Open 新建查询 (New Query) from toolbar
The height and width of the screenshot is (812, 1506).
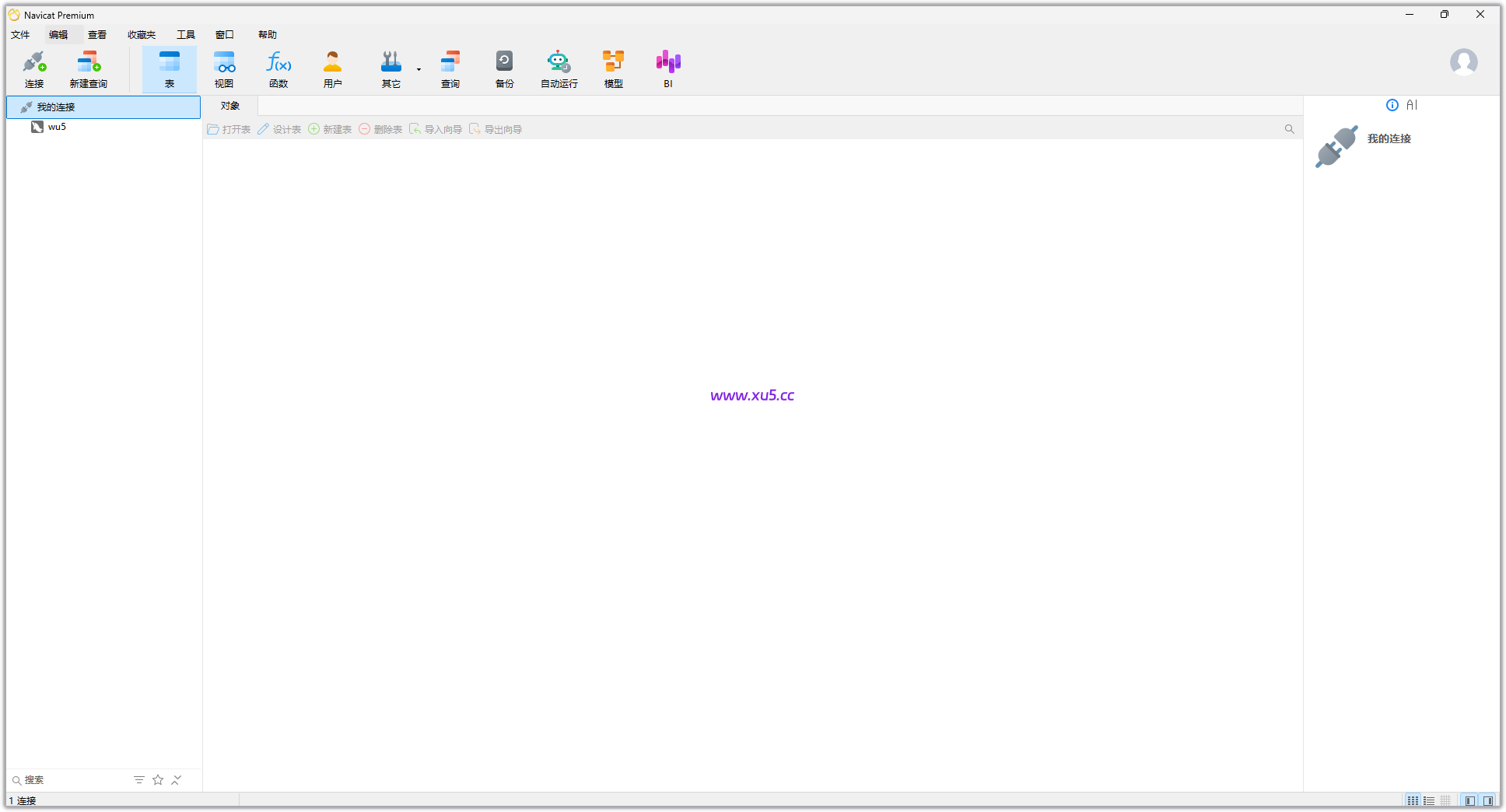coord(89,69)
